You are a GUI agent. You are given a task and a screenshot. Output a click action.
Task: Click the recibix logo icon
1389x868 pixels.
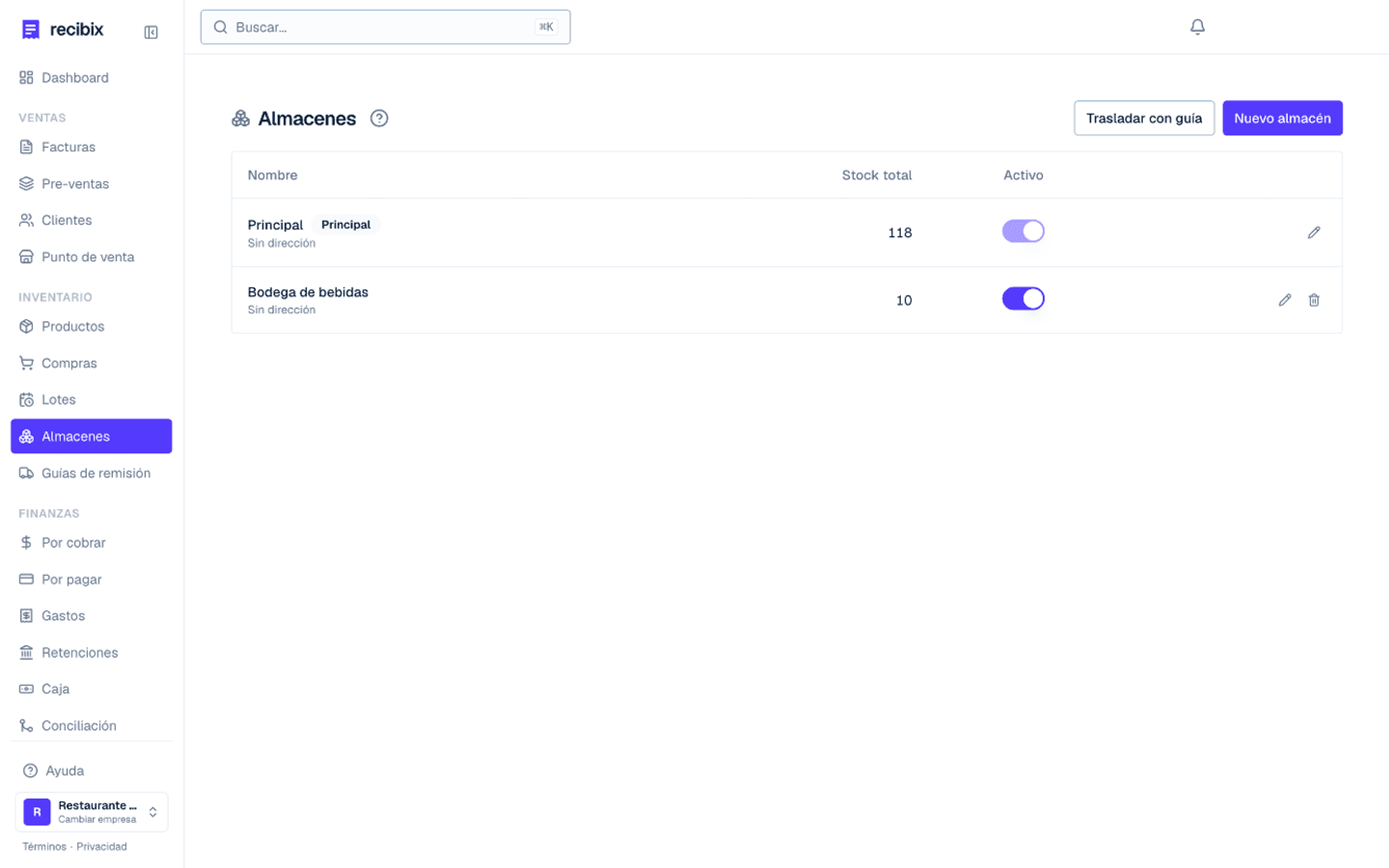(x=31, y=30)
